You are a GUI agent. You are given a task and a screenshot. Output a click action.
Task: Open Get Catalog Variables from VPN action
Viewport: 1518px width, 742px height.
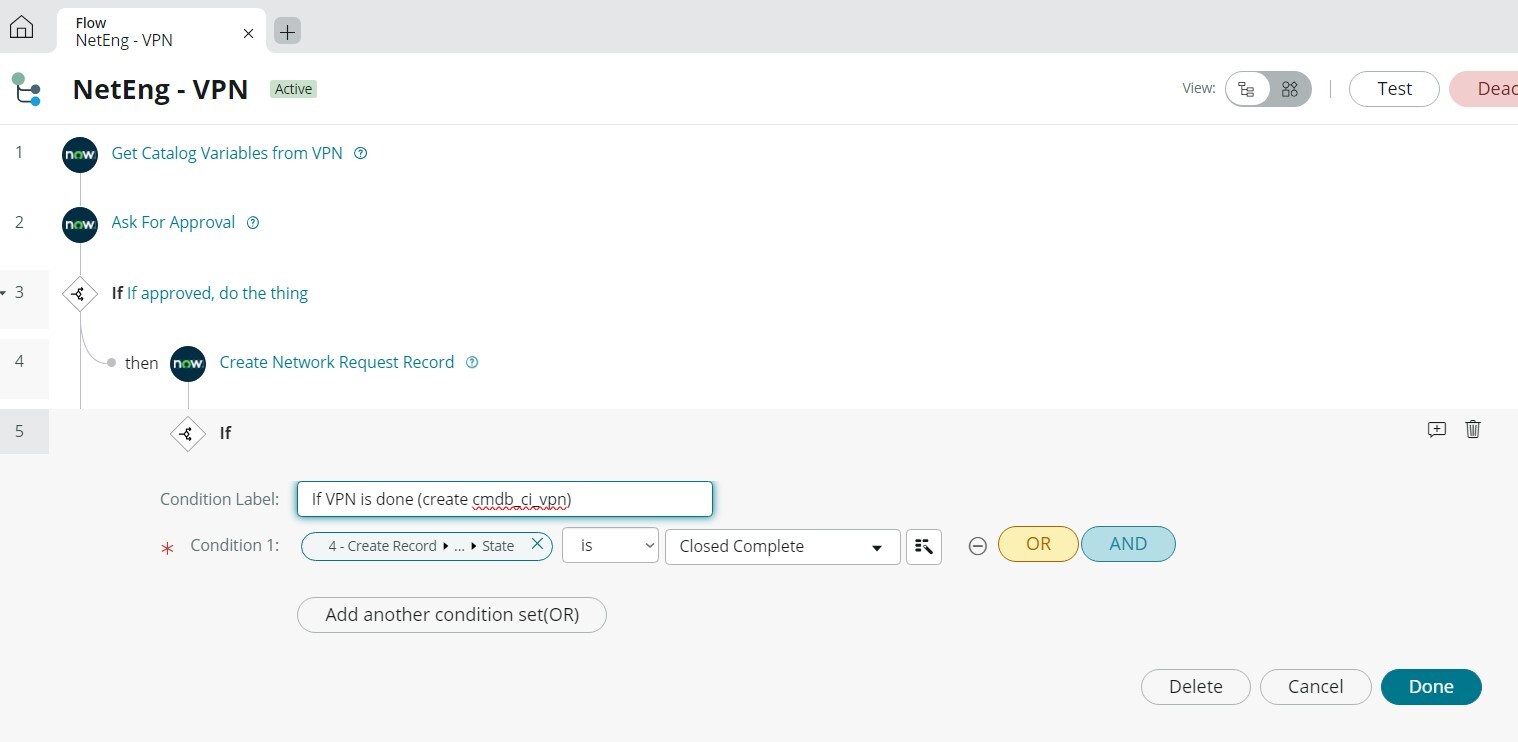(x=227, y=153)
